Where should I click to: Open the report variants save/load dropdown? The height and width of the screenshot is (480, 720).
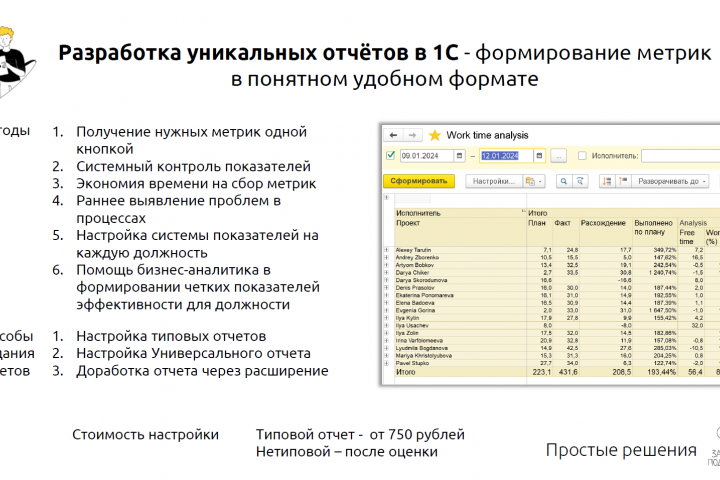[x=534, y=181]
